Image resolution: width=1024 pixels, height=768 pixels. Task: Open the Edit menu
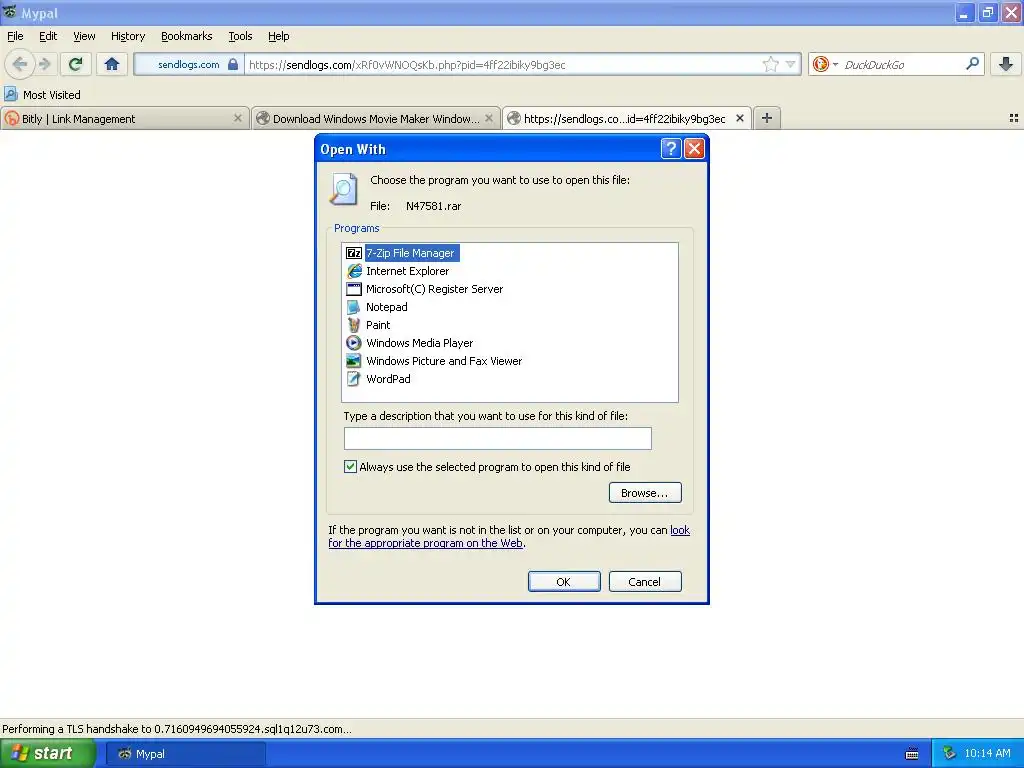coord(48,36)
